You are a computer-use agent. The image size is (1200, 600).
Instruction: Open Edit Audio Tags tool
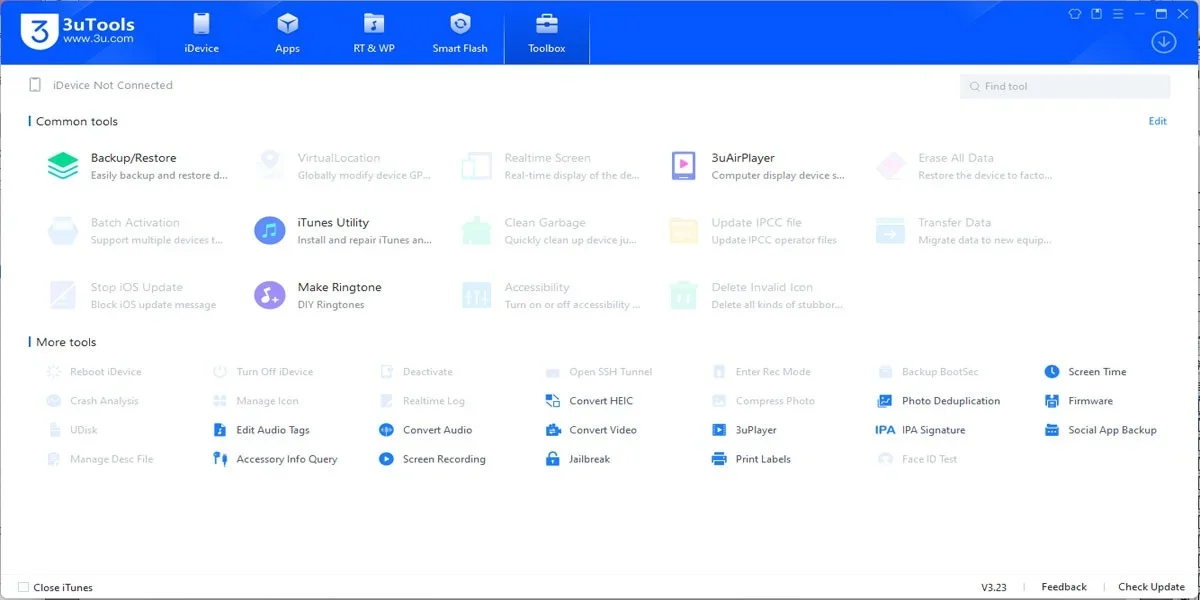tap(261, 430)
